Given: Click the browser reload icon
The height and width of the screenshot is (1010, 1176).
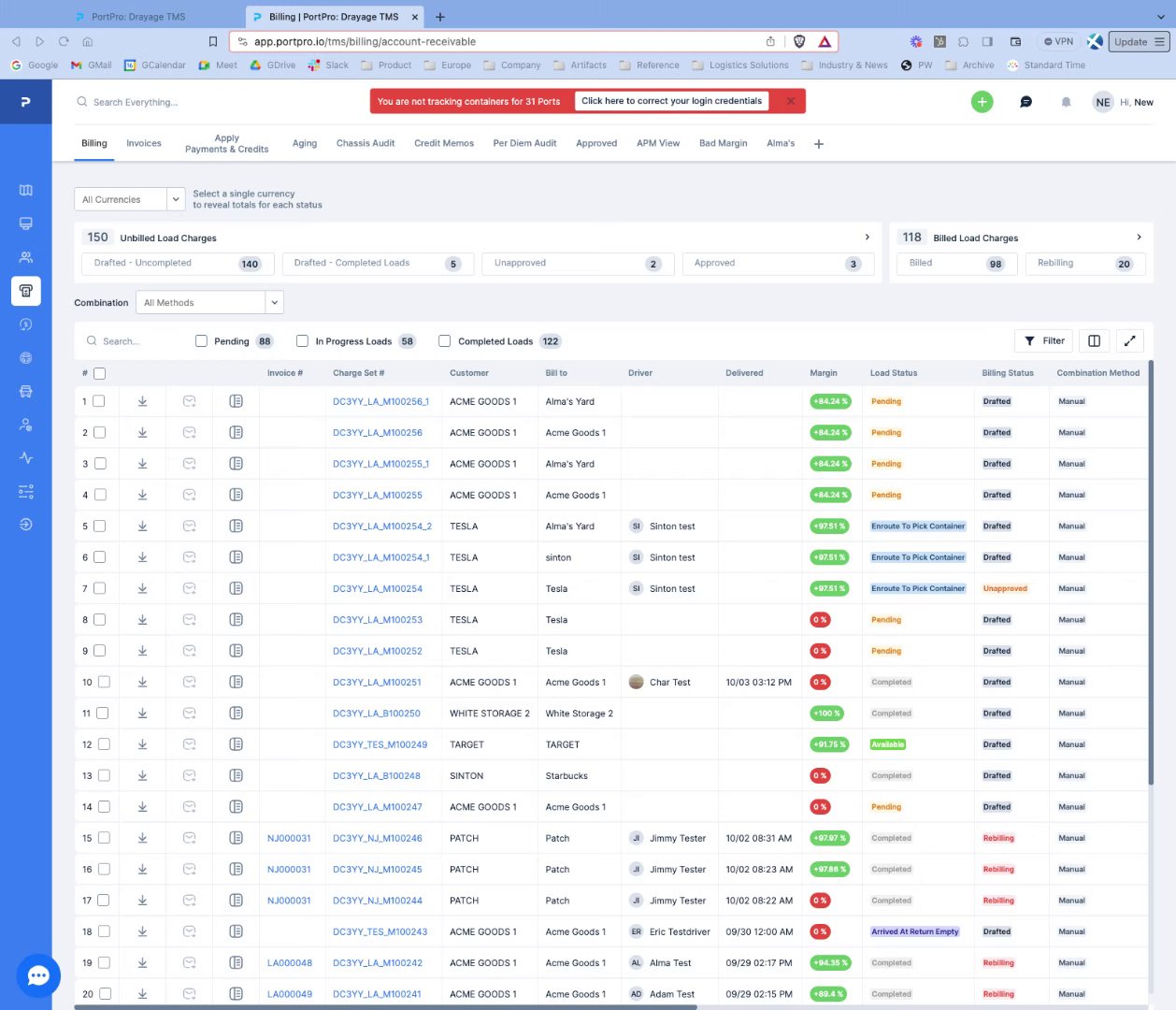Looking at the screenshot, I should point(64,41).
